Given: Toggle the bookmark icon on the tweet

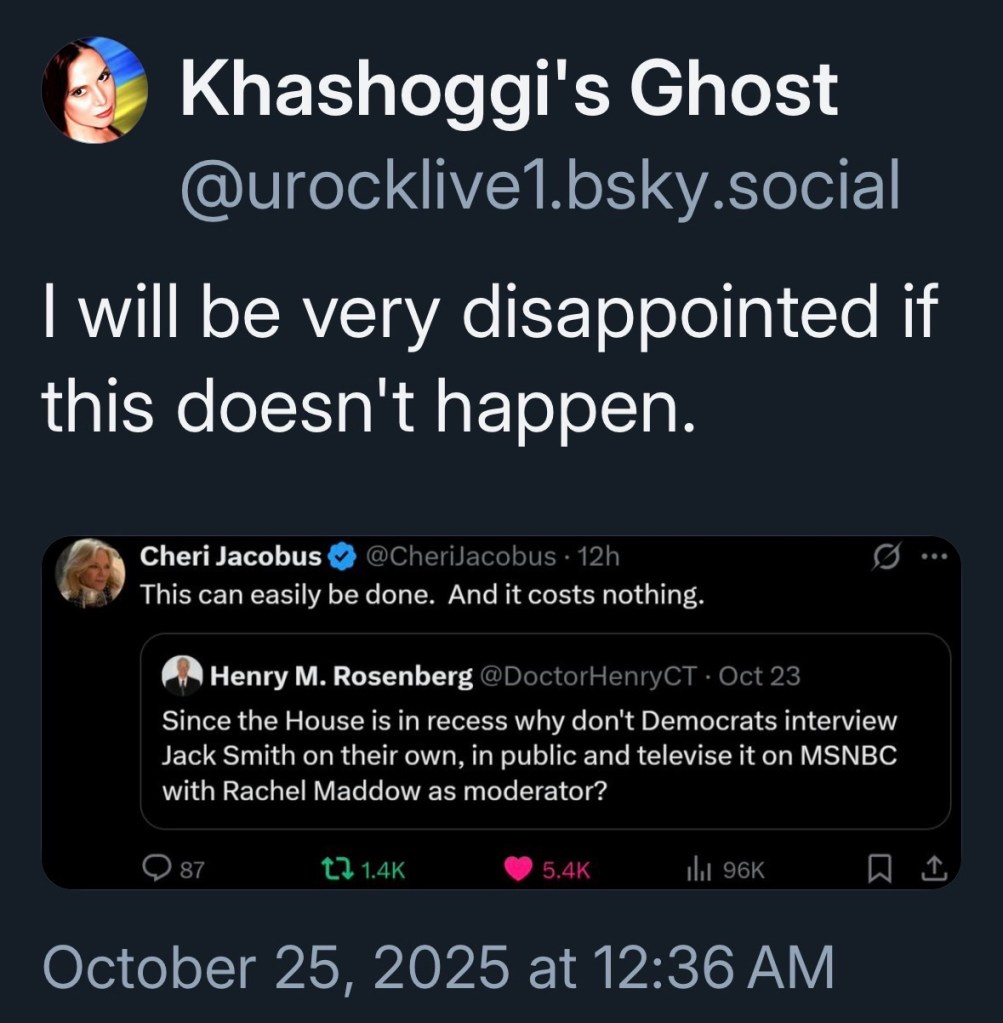Looking at the screenshot, I should tap(879, 869).
